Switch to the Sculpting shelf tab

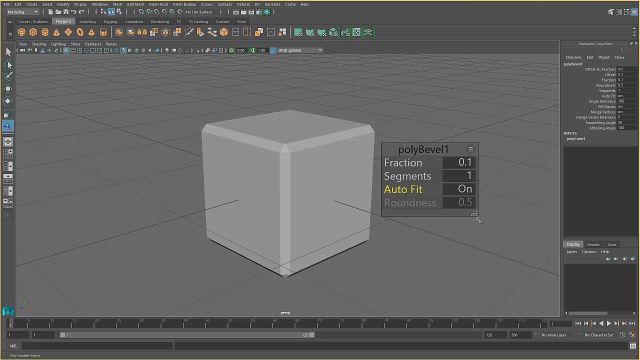87,22
